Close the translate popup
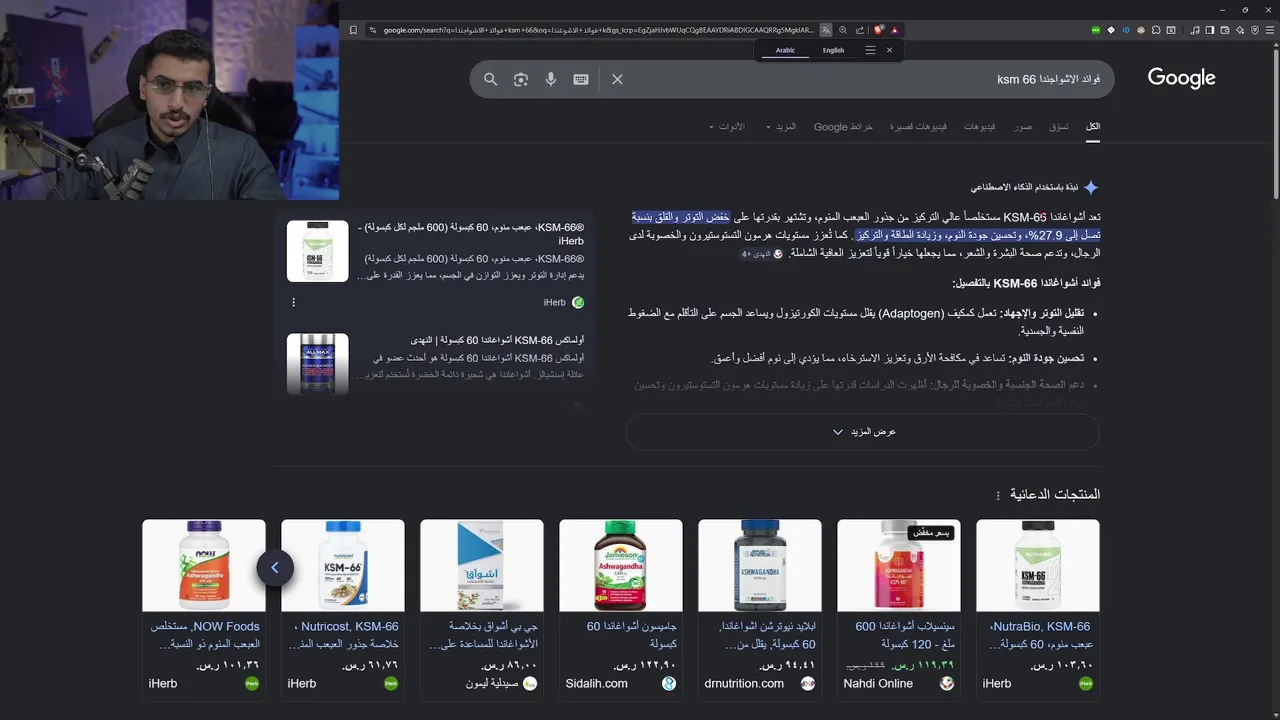This screenshot has height=720, width=1280. (x=889, y=50)
